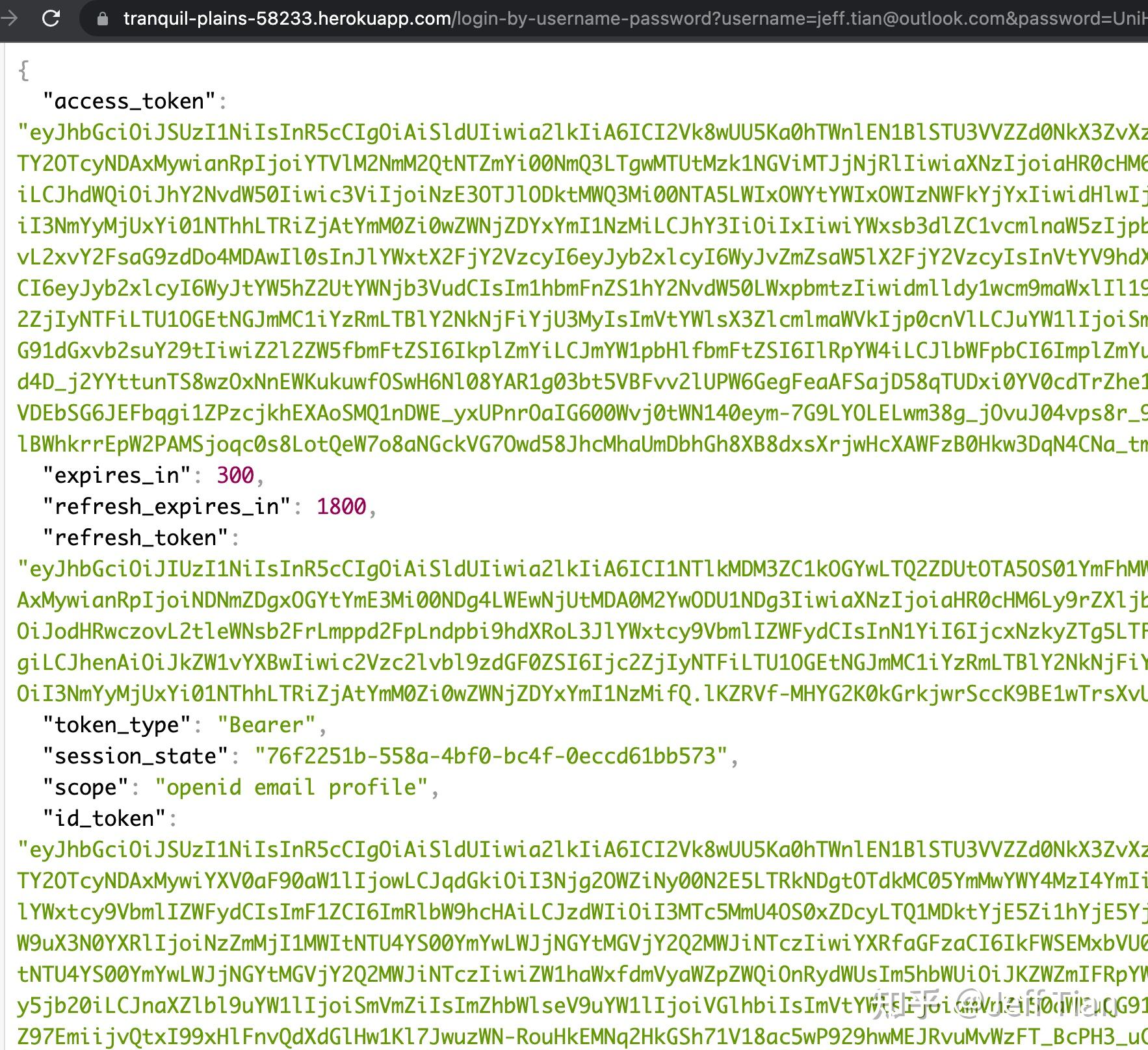This screenshot has height=1050, width=1148.
Task: Click the address bar to edit the URL
Action: click(x=585, y=18)
